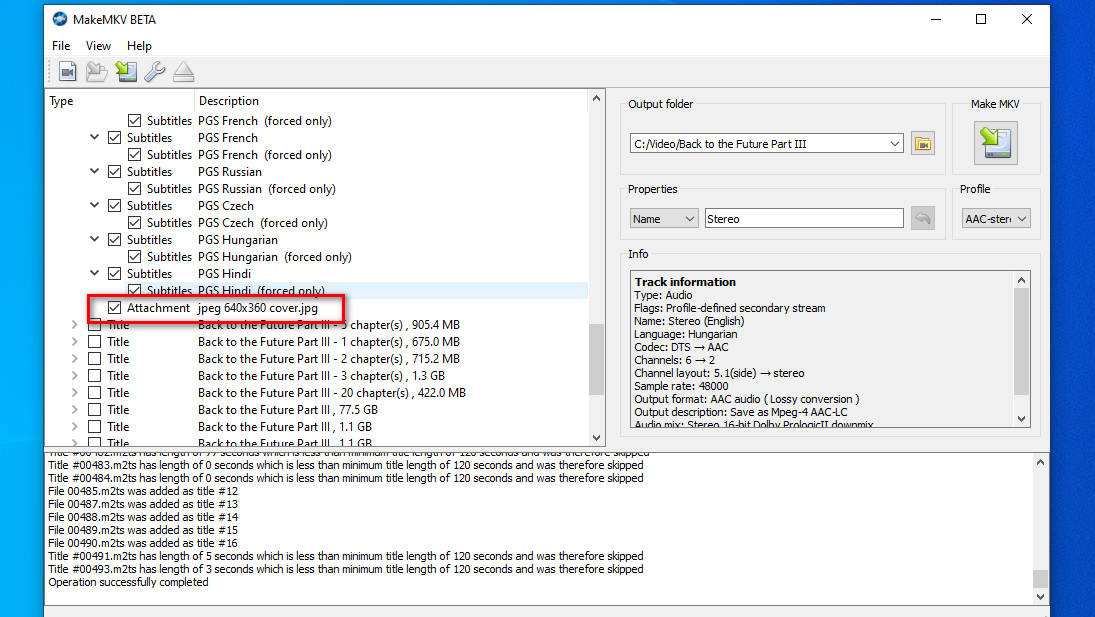The width and height of the screenshot is (1095, 617).
Task: Click 'Language: Hungarian' in Track information
Action: (x=686, y=334)
